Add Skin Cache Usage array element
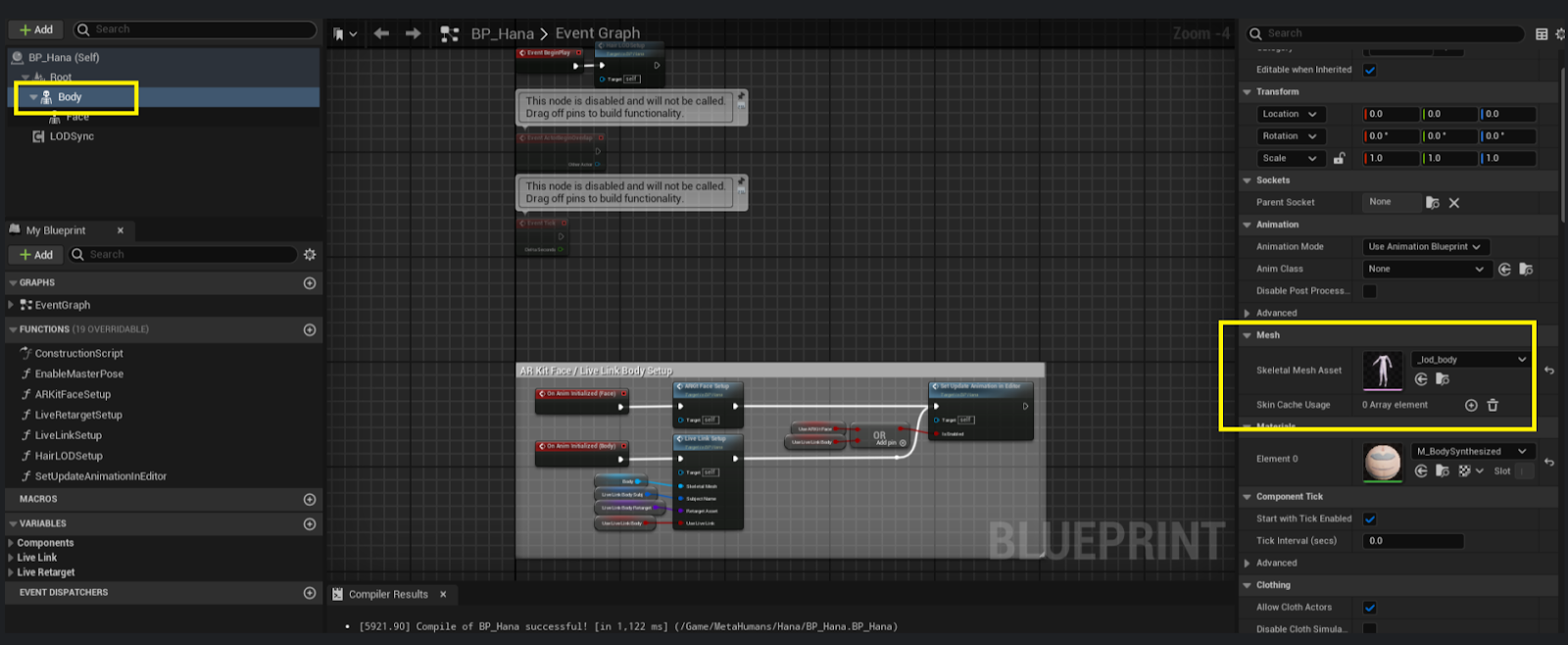 click(1471, 405)
